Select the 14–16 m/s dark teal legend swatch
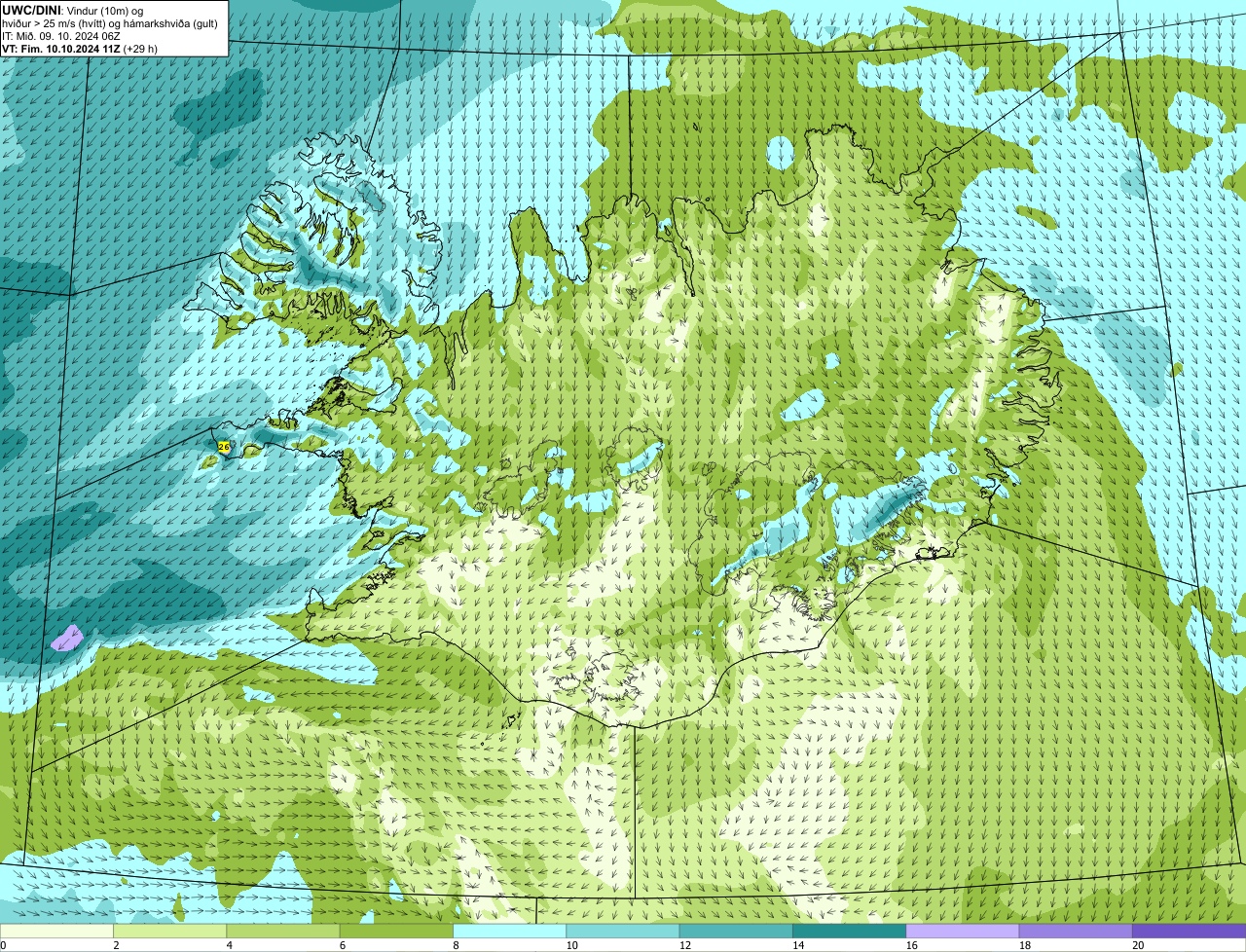The image size is (1246, 952). [849, 931]
